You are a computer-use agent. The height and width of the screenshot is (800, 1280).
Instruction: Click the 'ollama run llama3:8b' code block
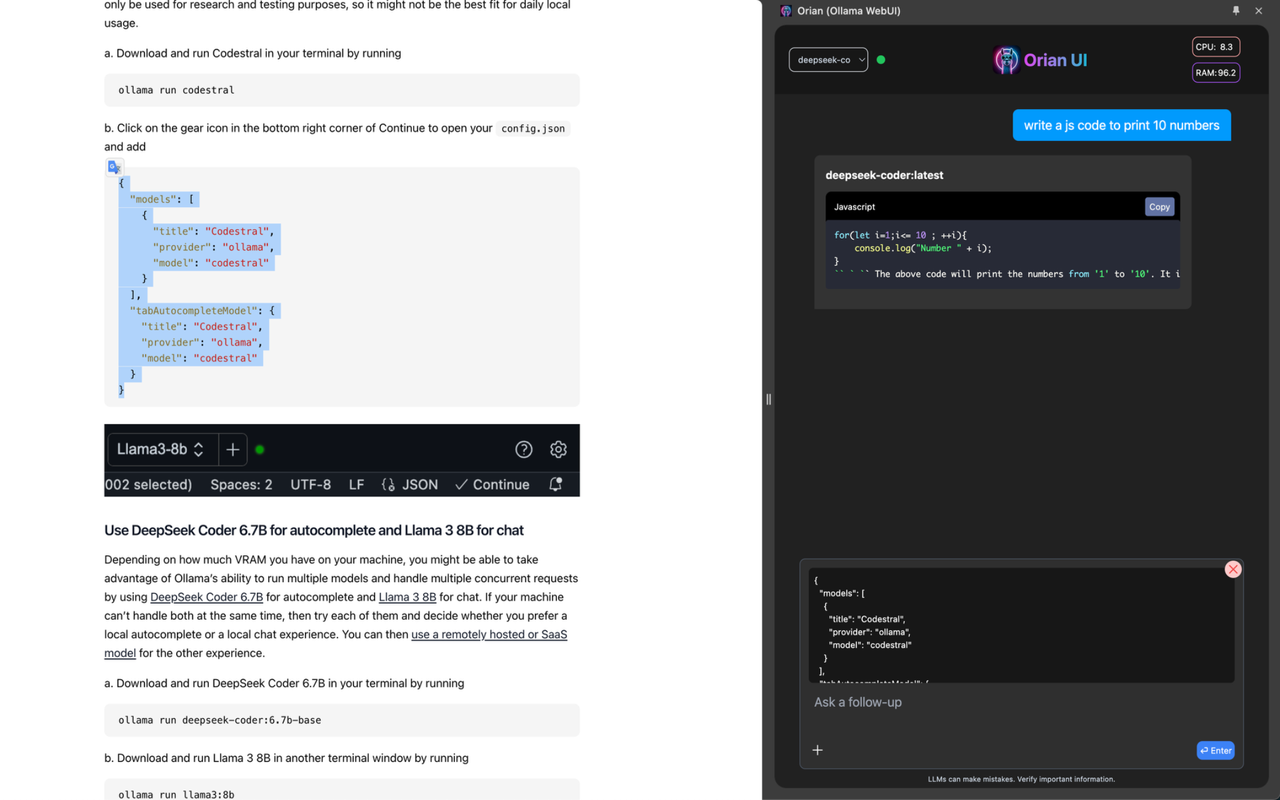tap(342, 790)
